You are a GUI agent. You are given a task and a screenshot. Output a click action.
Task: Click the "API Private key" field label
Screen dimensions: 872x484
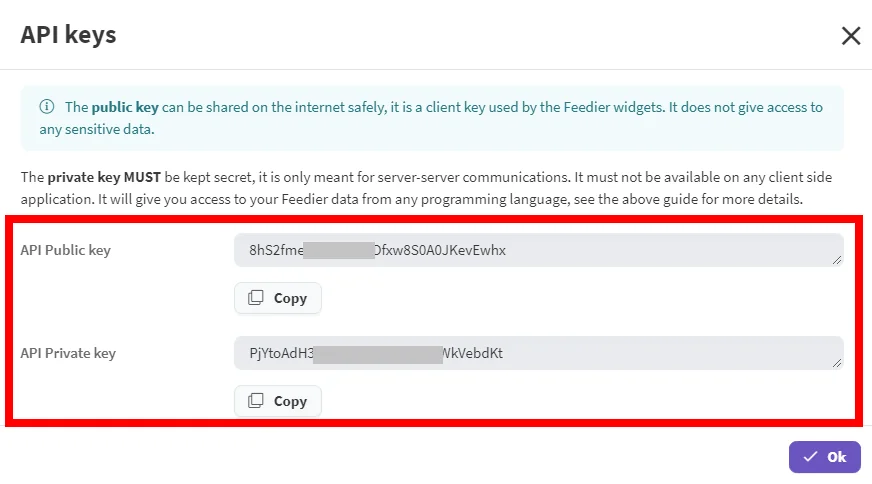(x=68, y=353)
